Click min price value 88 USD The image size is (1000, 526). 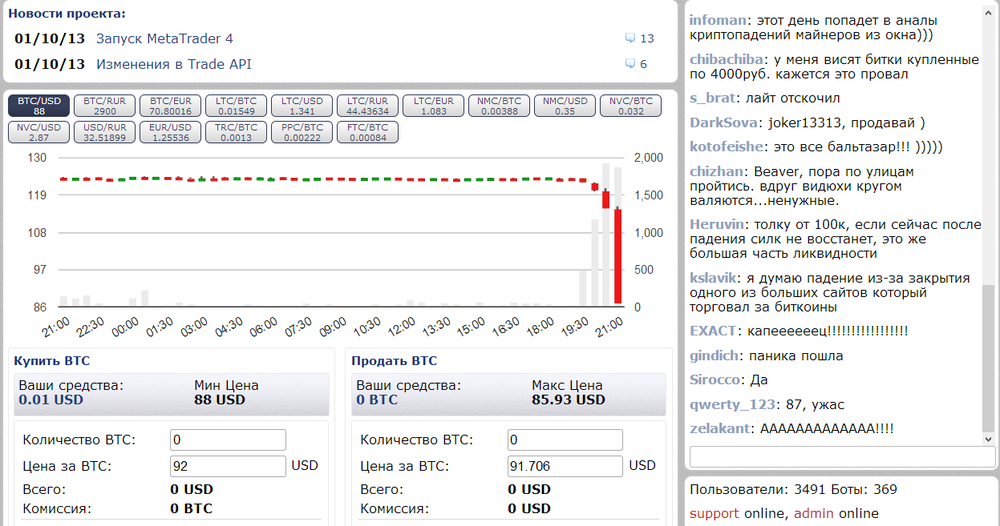219,400
